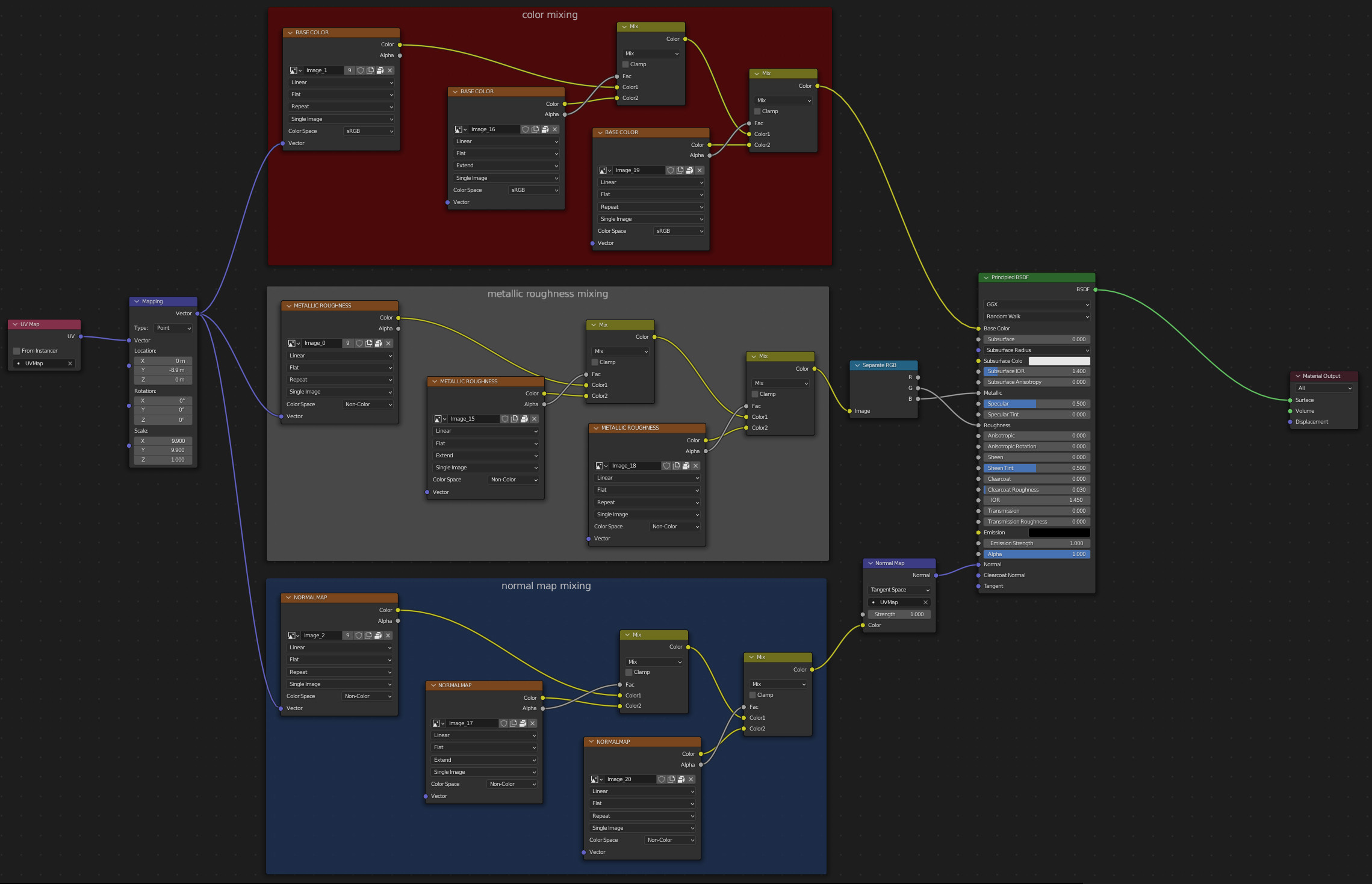Unlink Image_19 with the X icon
Image resolution: width=1372 pixels, height=884 pixels.
pos(700,170)
